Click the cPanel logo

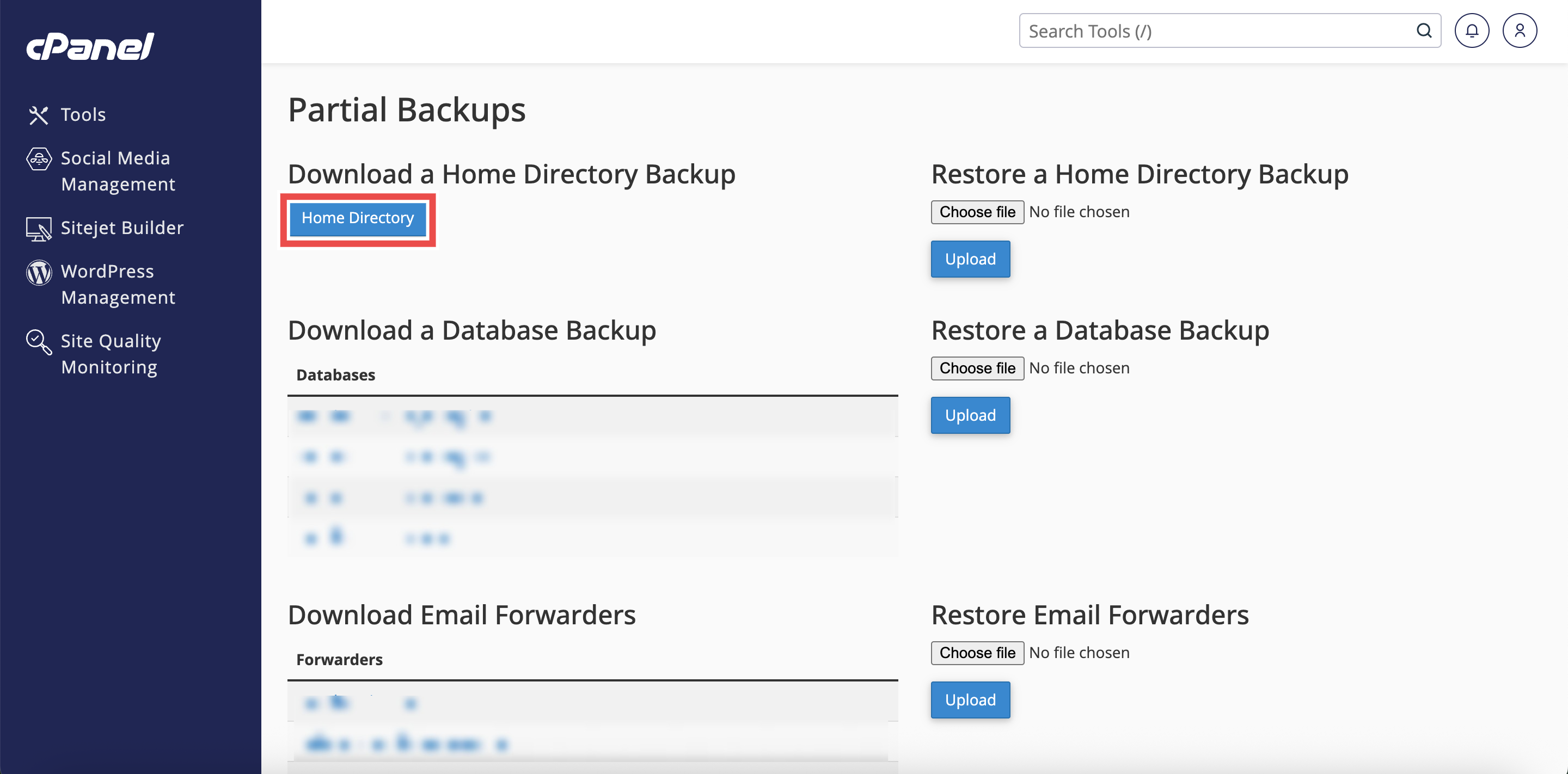click(90, 46)
